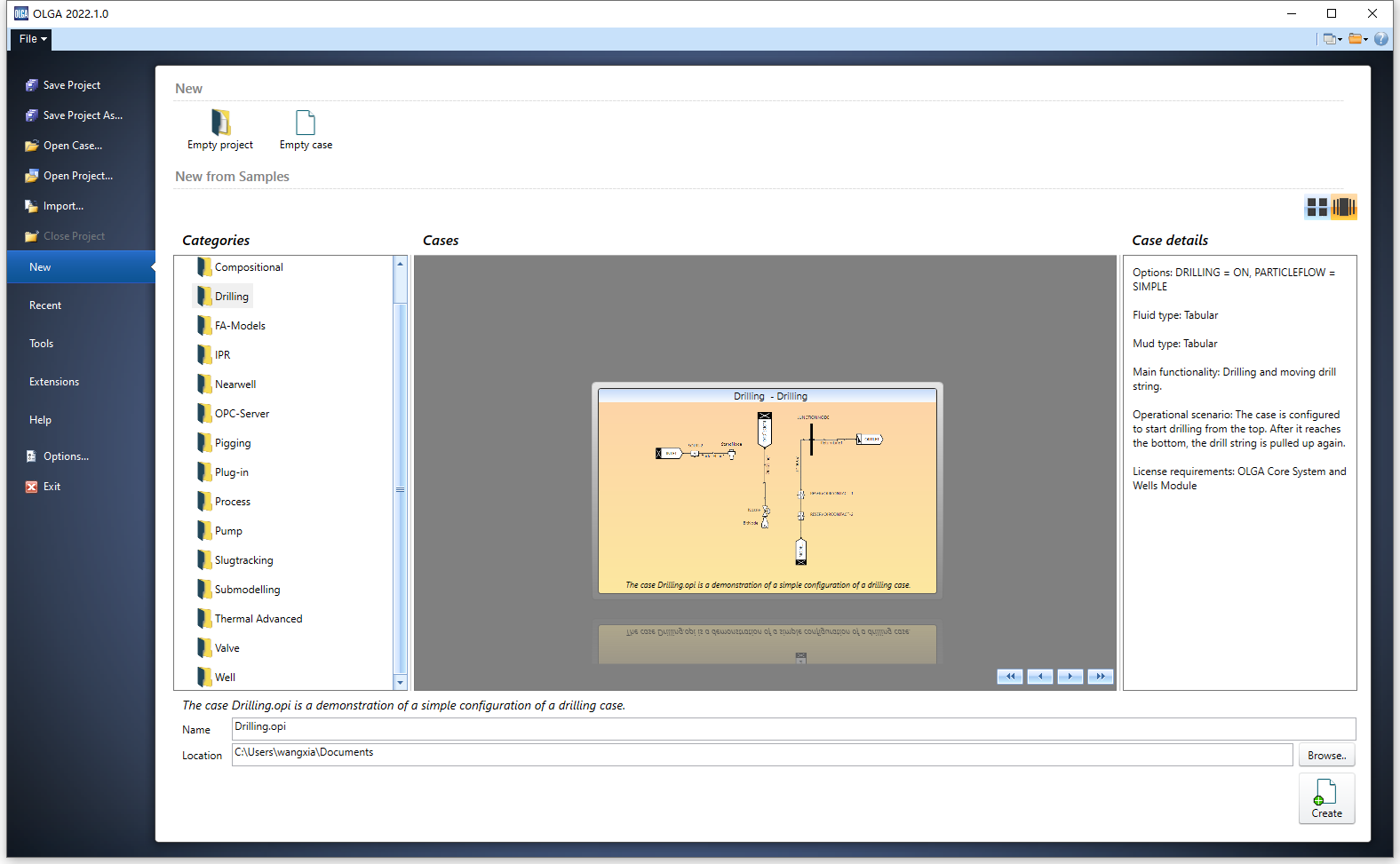Click the Name field with Drilling.opi
The height and width of the screenshot is (864, 1400).
click(x=793, y=728)
